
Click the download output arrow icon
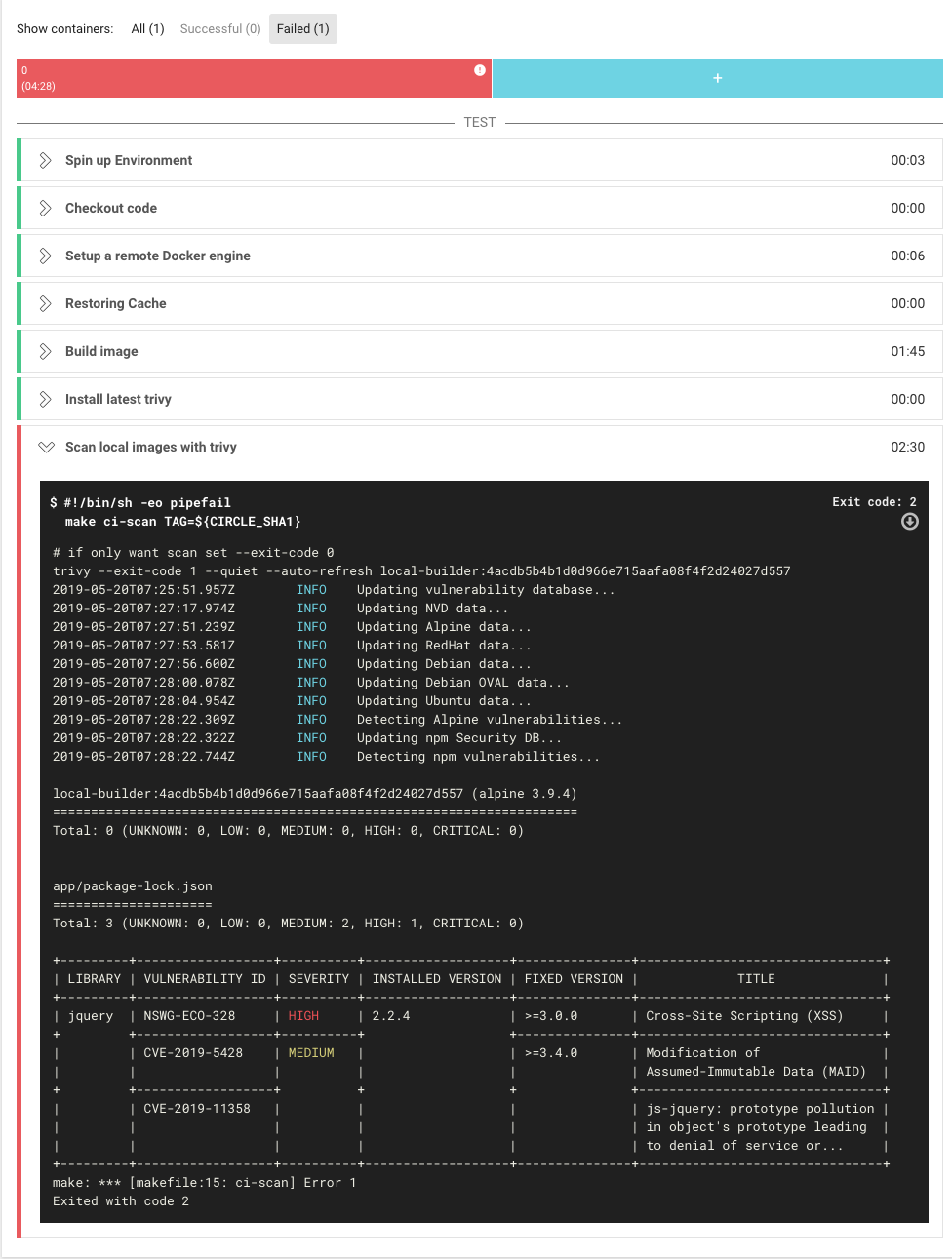click(909, 522)
